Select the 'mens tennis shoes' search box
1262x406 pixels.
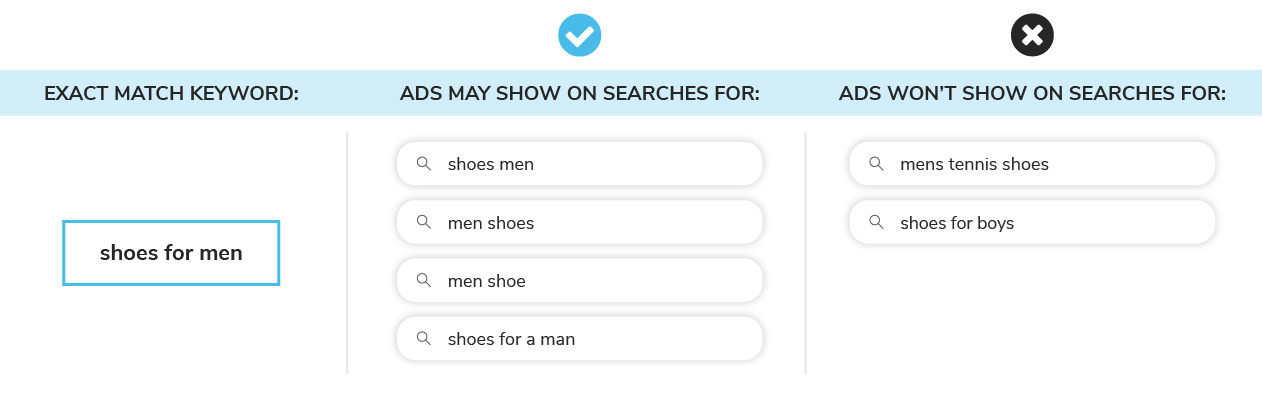click(1032, 163)
